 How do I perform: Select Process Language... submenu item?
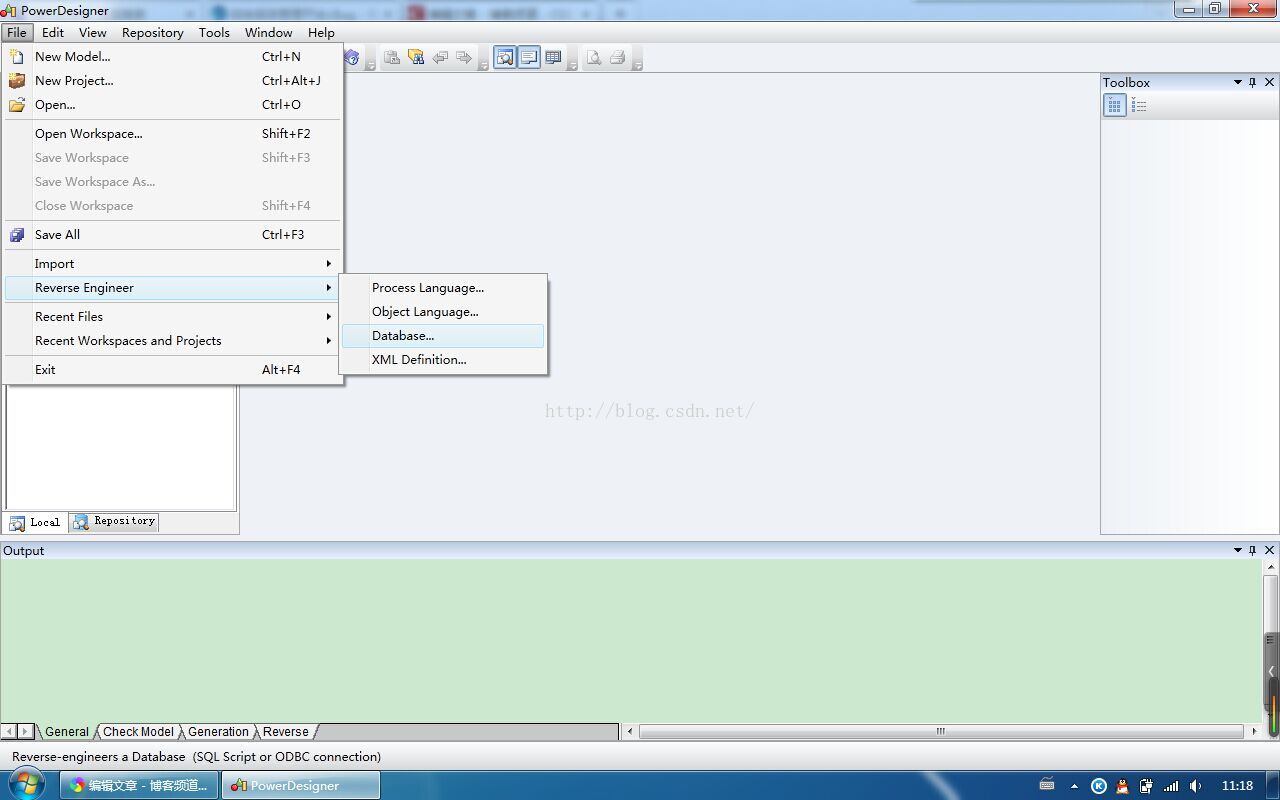(x=443, y=288)
